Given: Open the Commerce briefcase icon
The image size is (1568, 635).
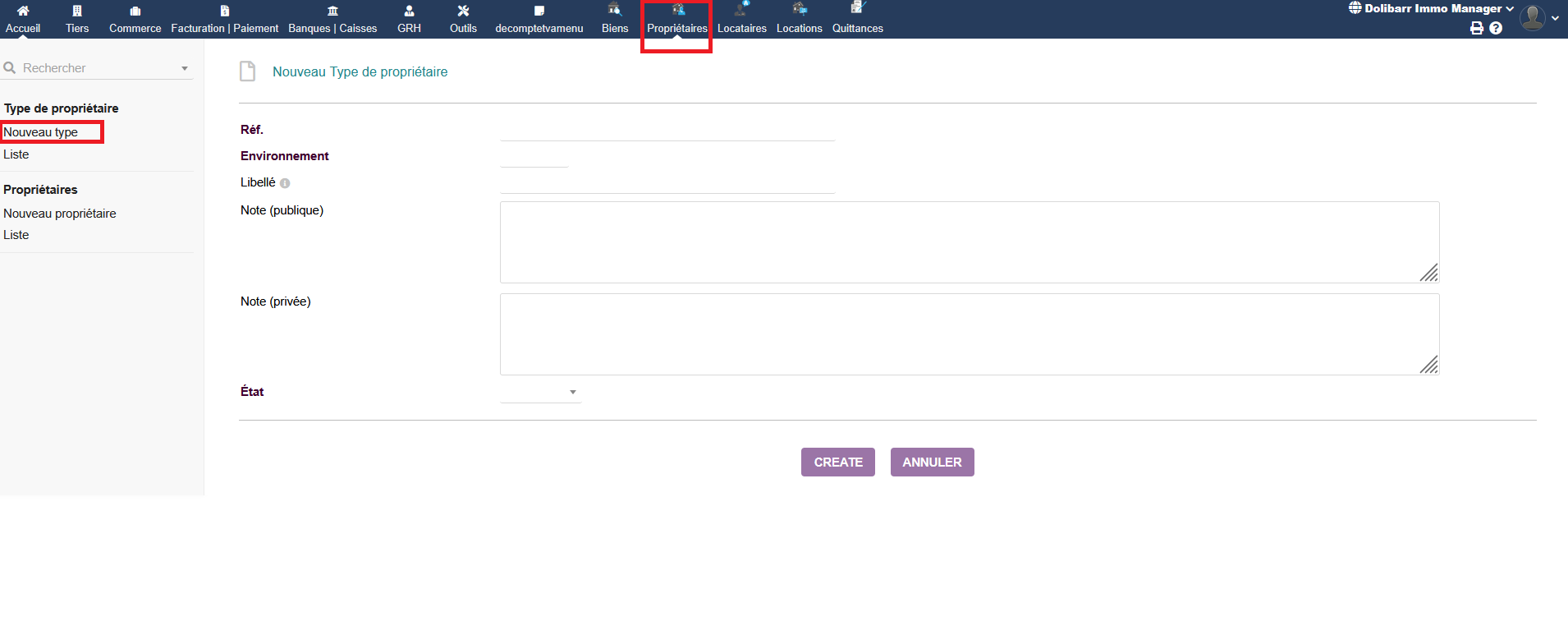Looking at the screenshot, I should coord(135,11).
